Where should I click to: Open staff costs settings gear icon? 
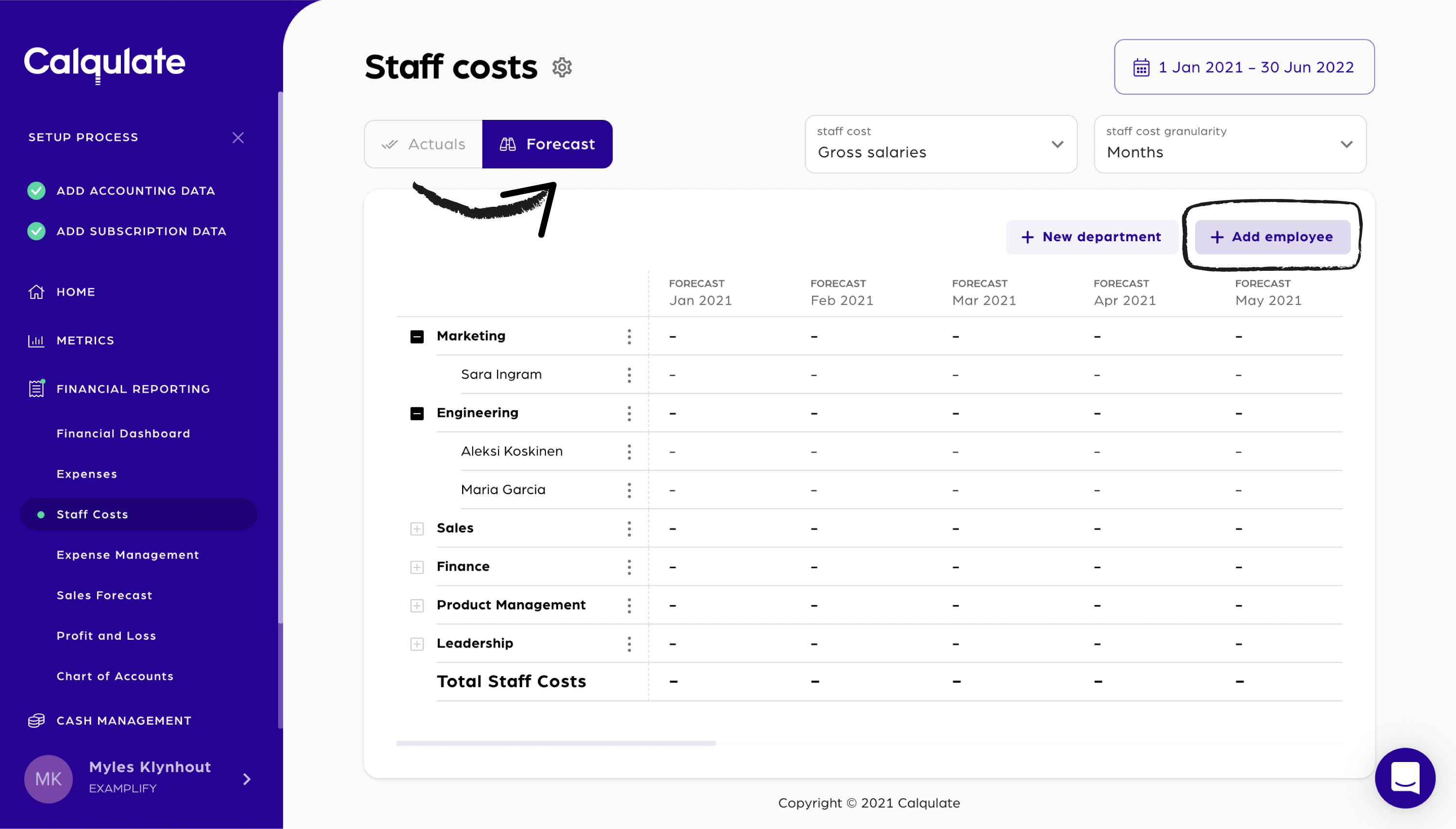[x=561, y=67]
